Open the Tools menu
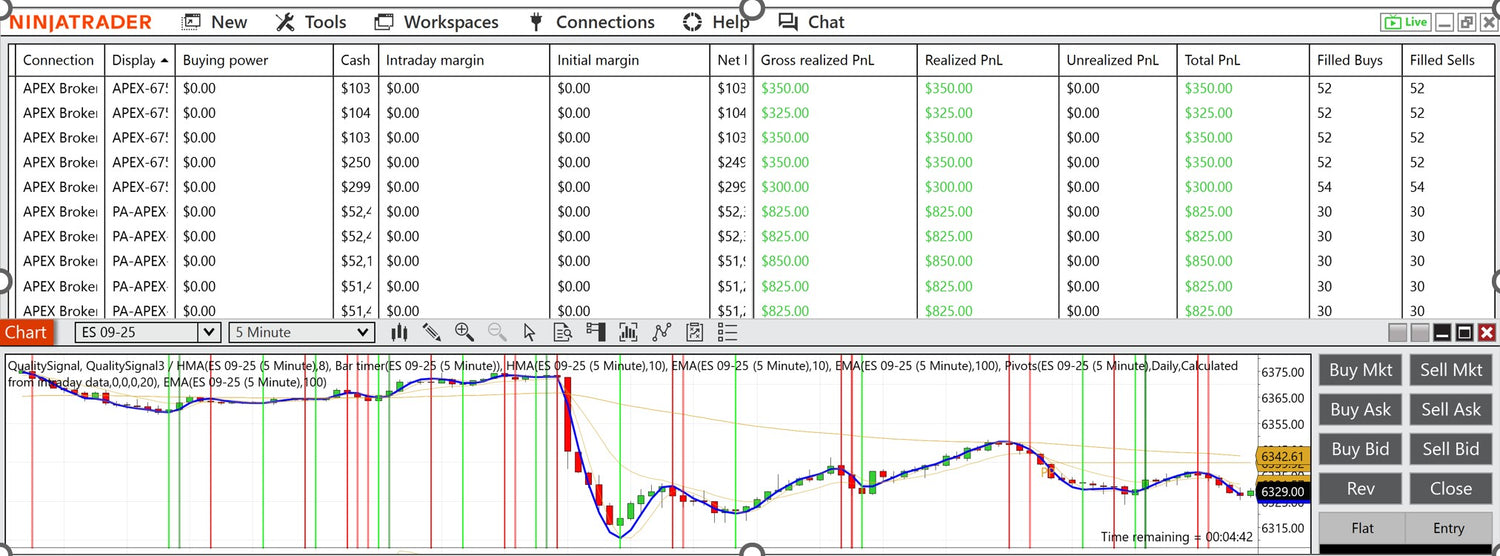Image resolution: width=1500 pixels, height=556 pixels. (x=311, y=22)
